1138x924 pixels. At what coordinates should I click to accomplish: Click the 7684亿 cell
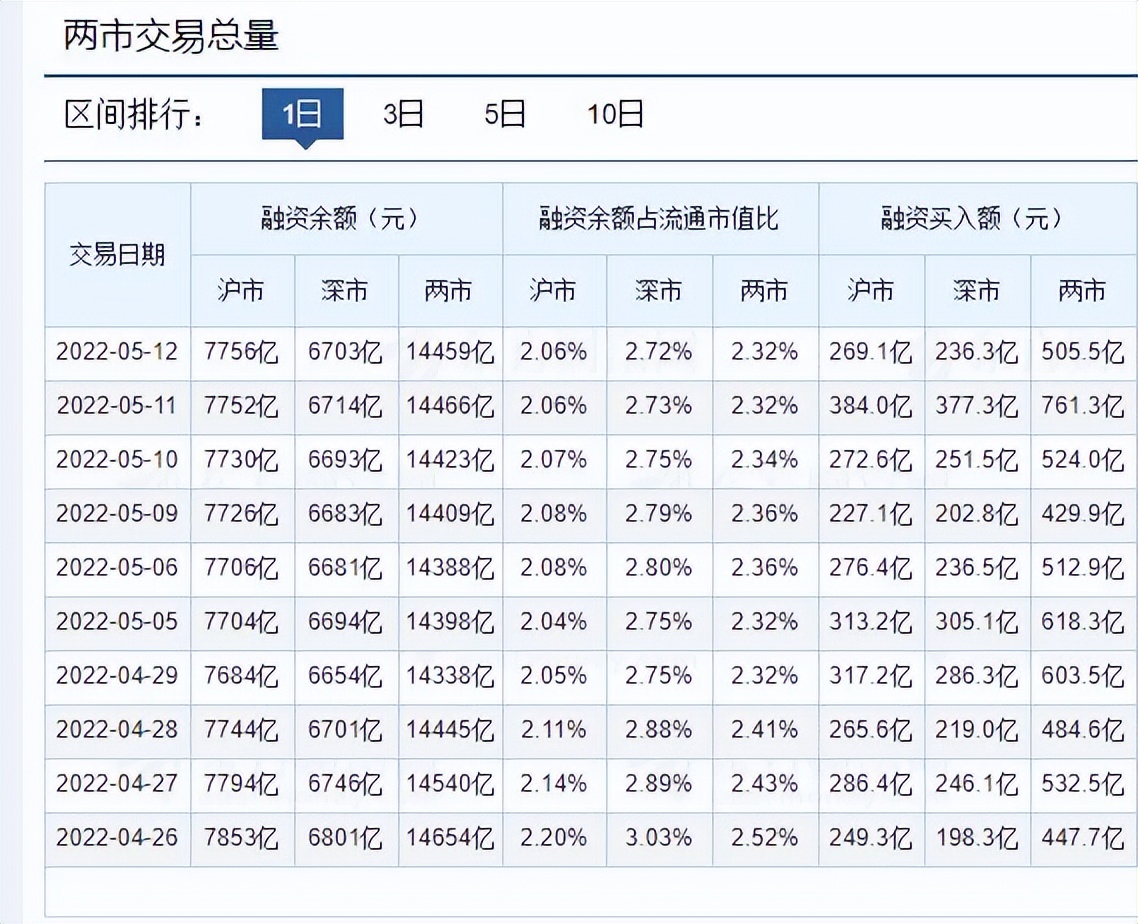click(x=242, y=676)
